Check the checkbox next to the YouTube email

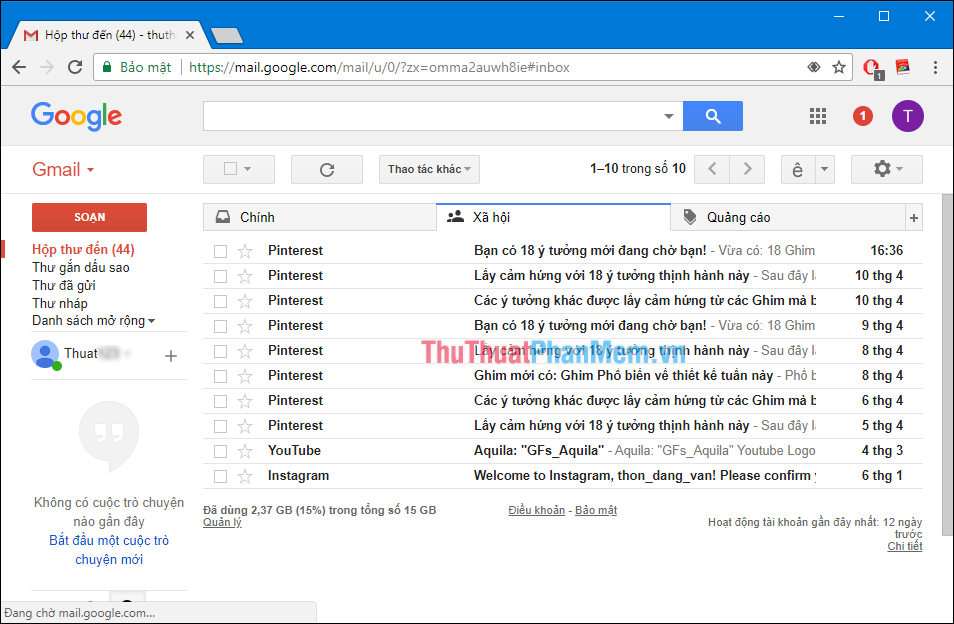pyautogui.click(x=220, y=450)
